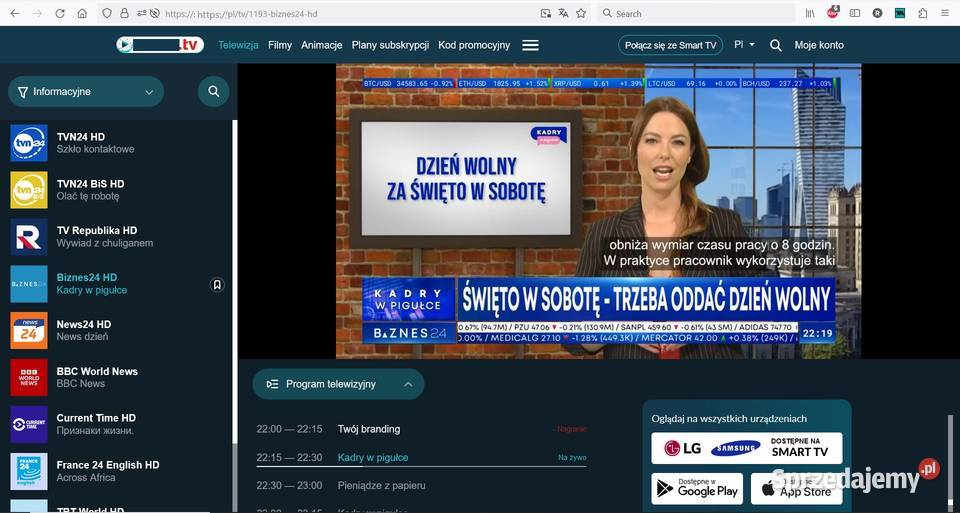
Task: Click the Biznes24 live video player
Action: click(x=598, y=211)
